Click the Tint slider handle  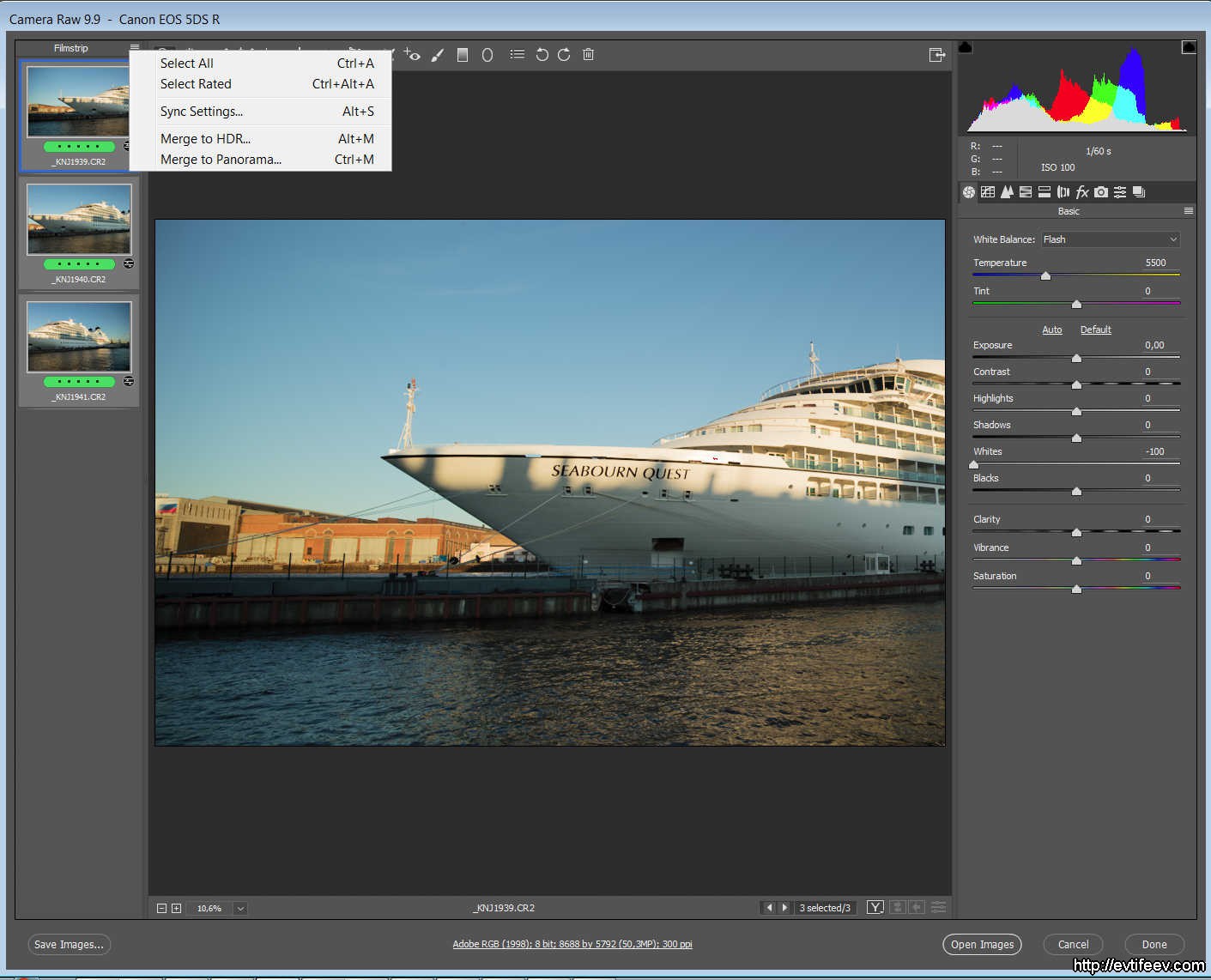pos(1076,304)
